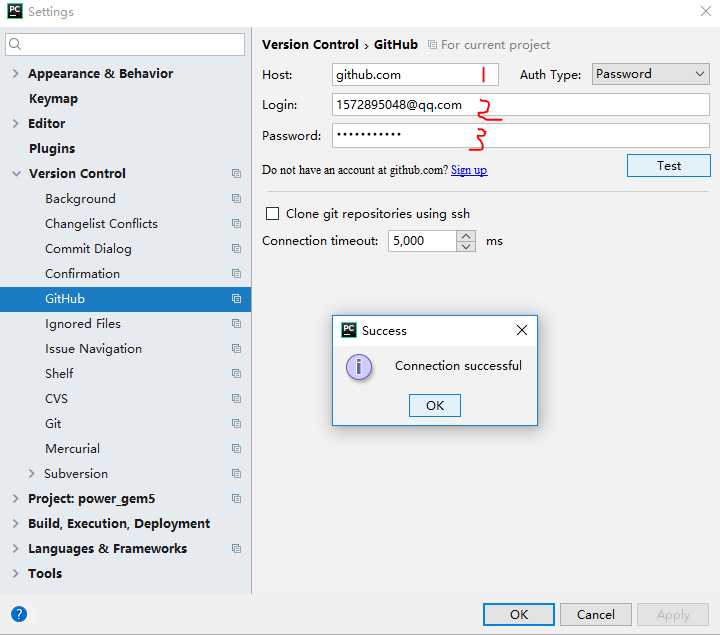Click the info icon in Success dialog
The height and width of the screenshot is (635, 720).
[359, 367]
